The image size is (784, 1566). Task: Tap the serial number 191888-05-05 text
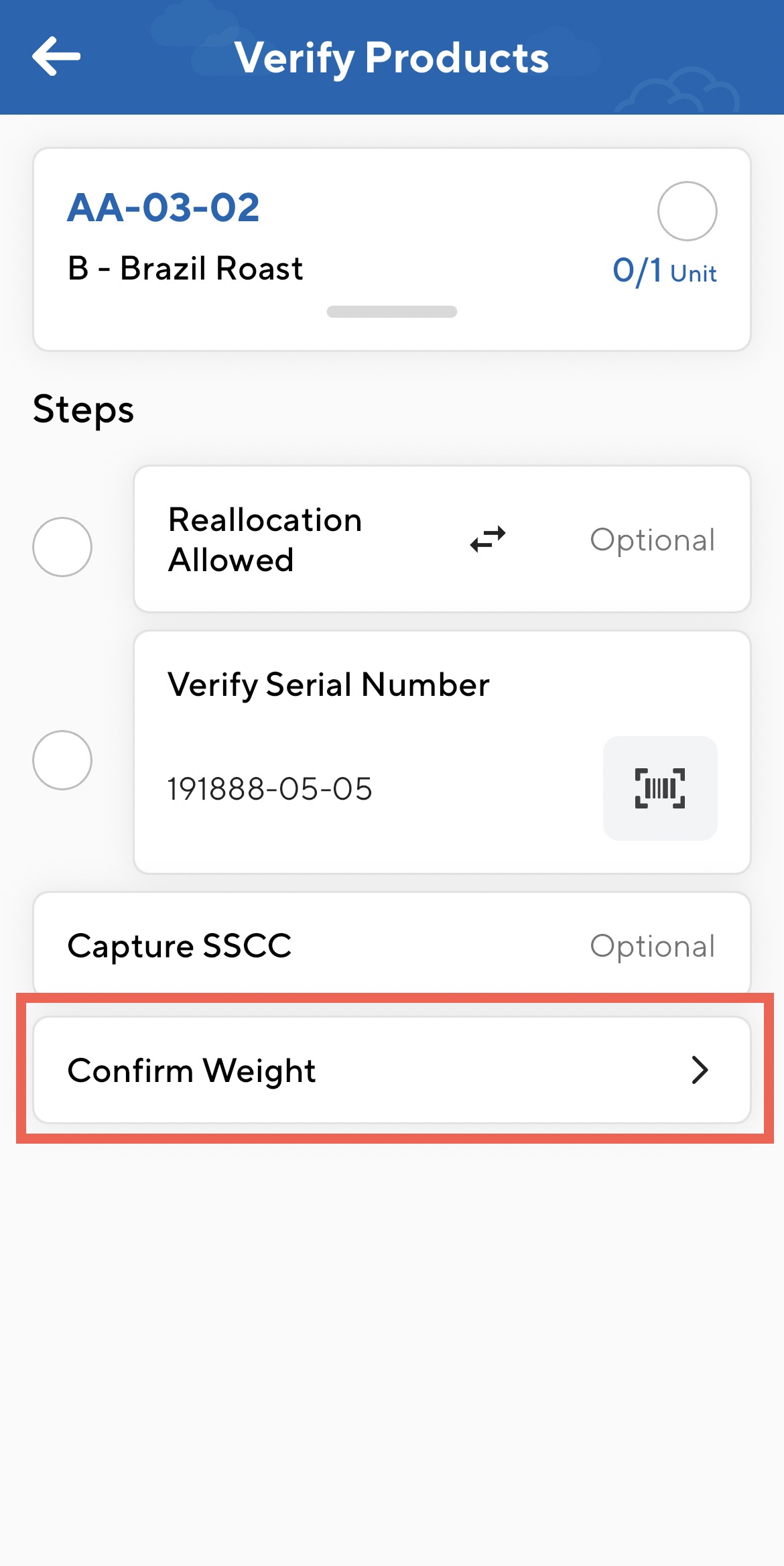271,789
